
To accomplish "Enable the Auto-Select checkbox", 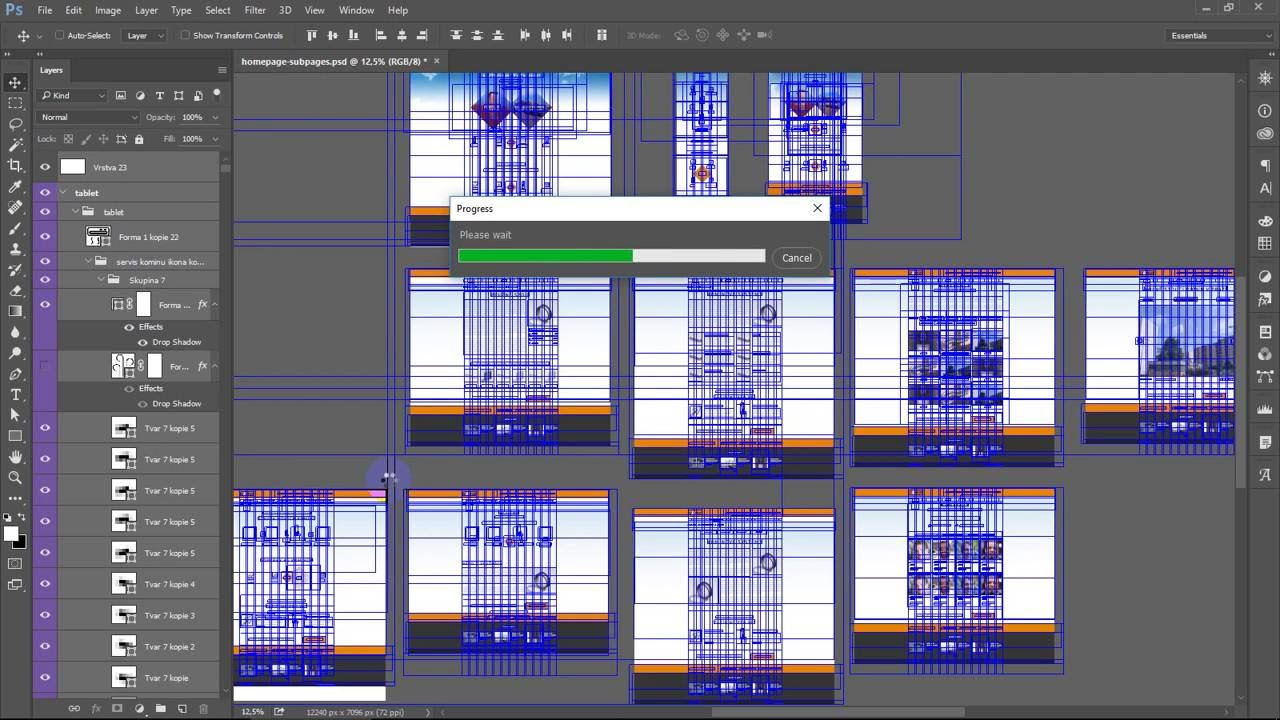I will [59, 35].
